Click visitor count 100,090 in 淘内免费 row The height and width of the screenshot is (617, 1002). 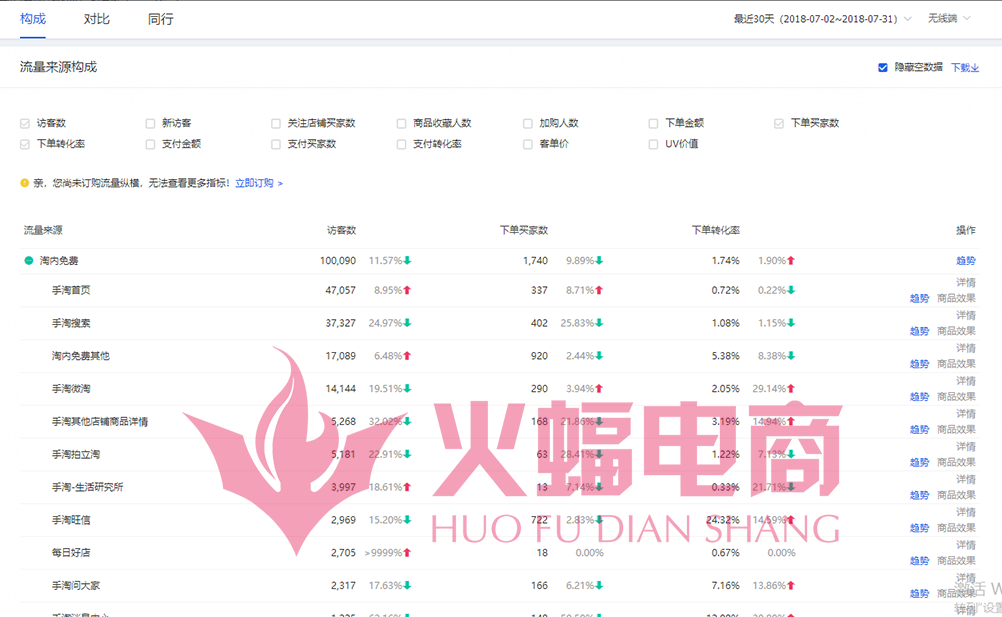click(337, 261)
